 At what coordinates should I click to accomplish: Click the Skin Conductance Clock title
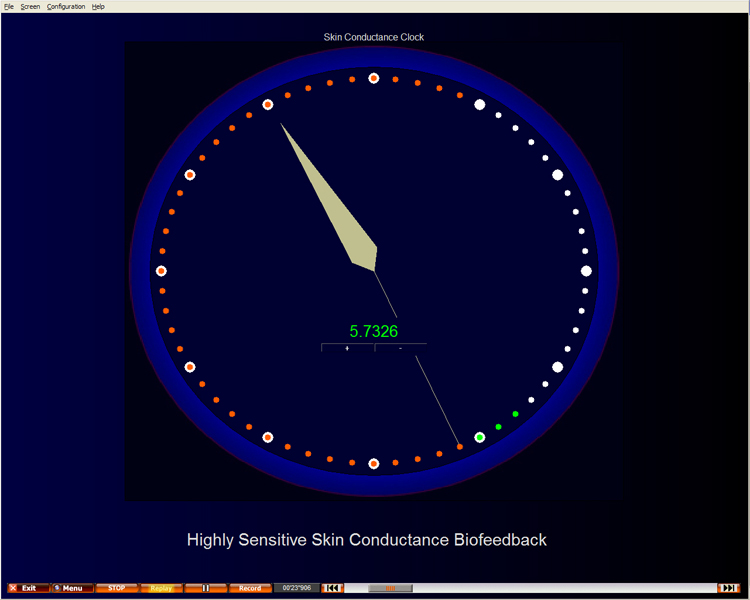click(373, 37)
